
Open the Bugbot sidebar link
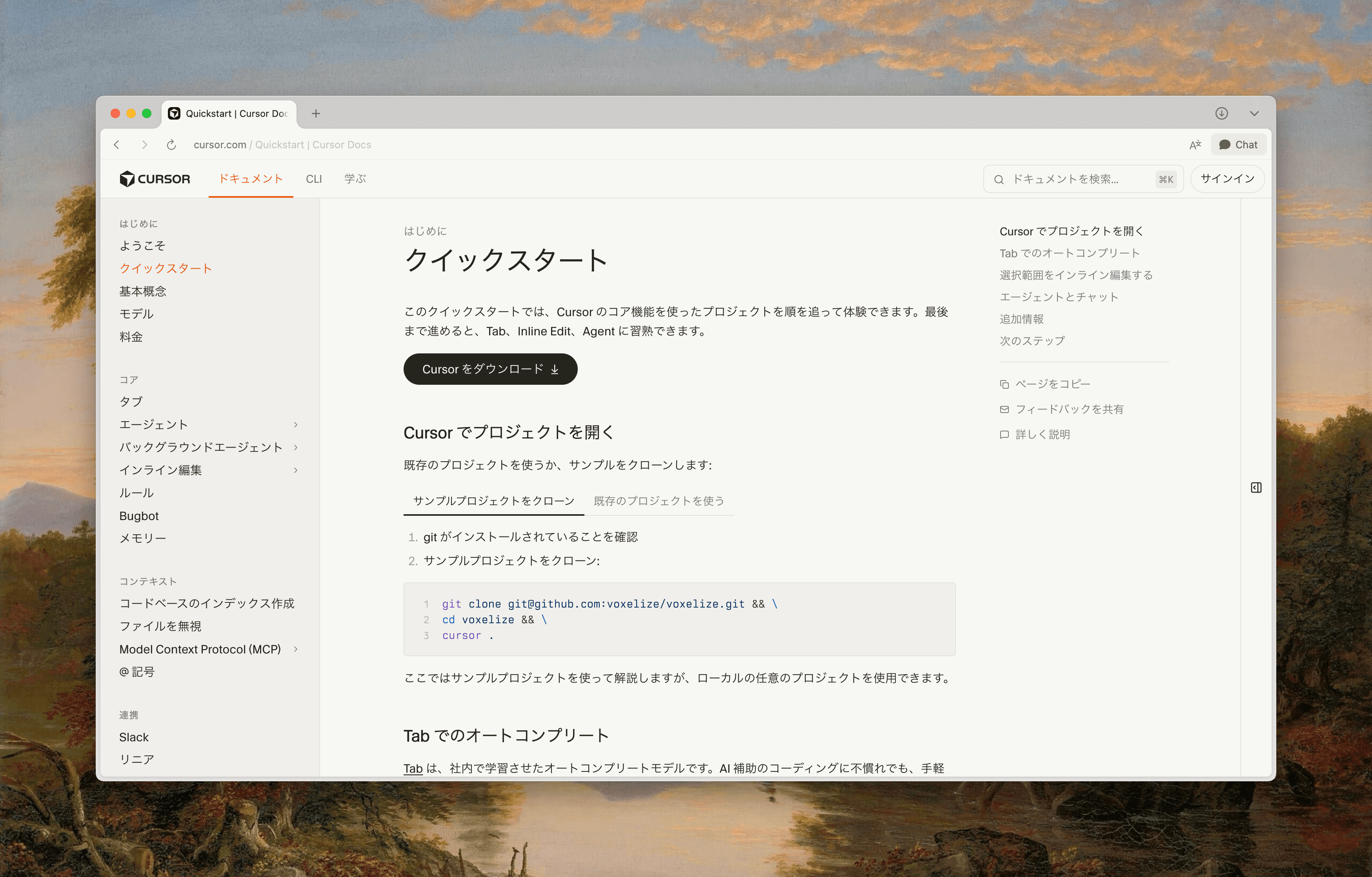coord(139,516)
